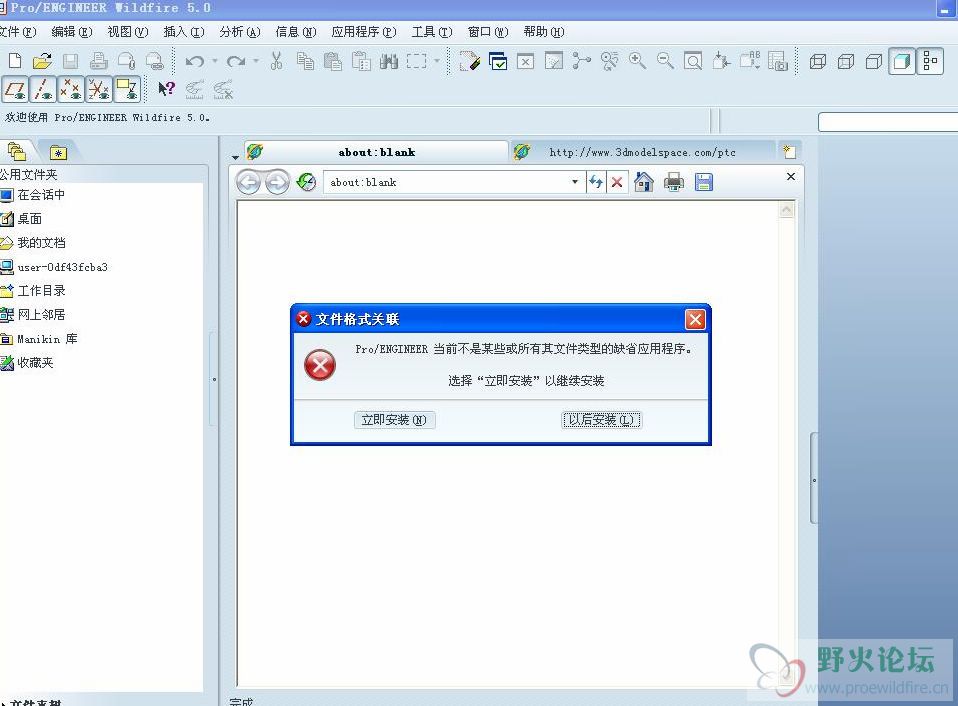Open the redo history dropdown arrow
The image size is (958, 706).
256,61
